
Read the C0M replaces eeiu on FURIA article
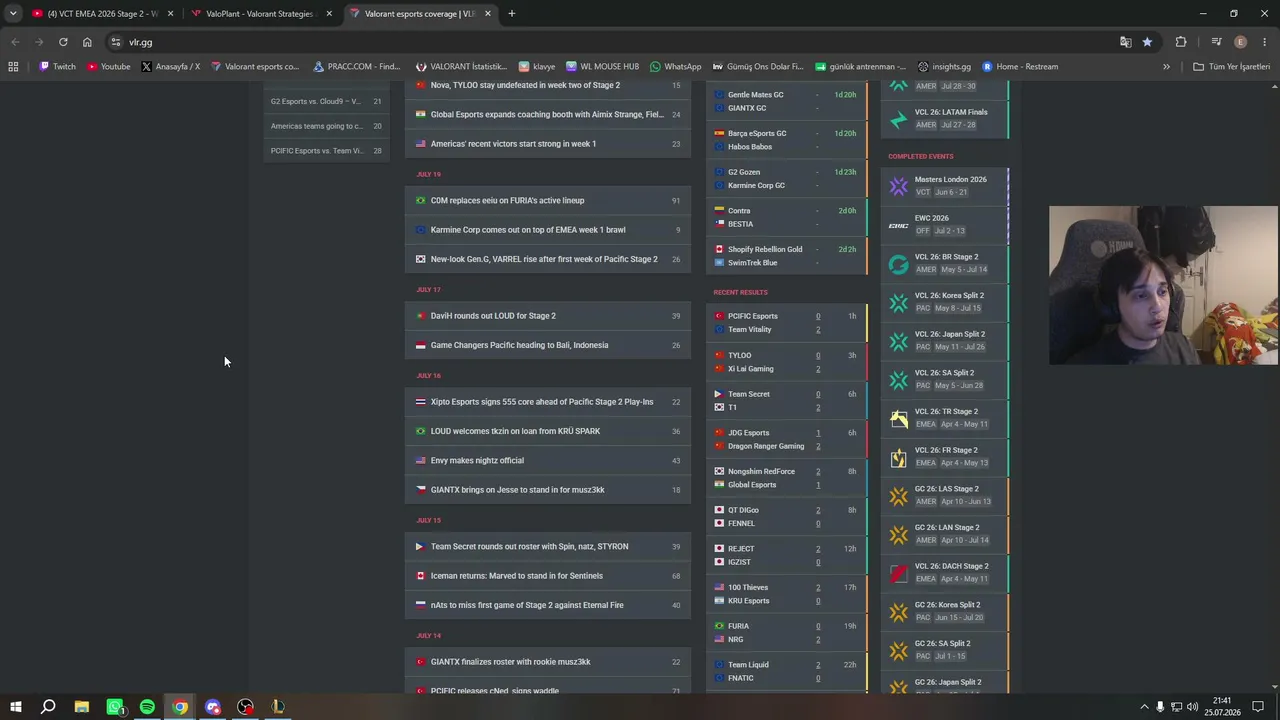(x=548, y=201)
